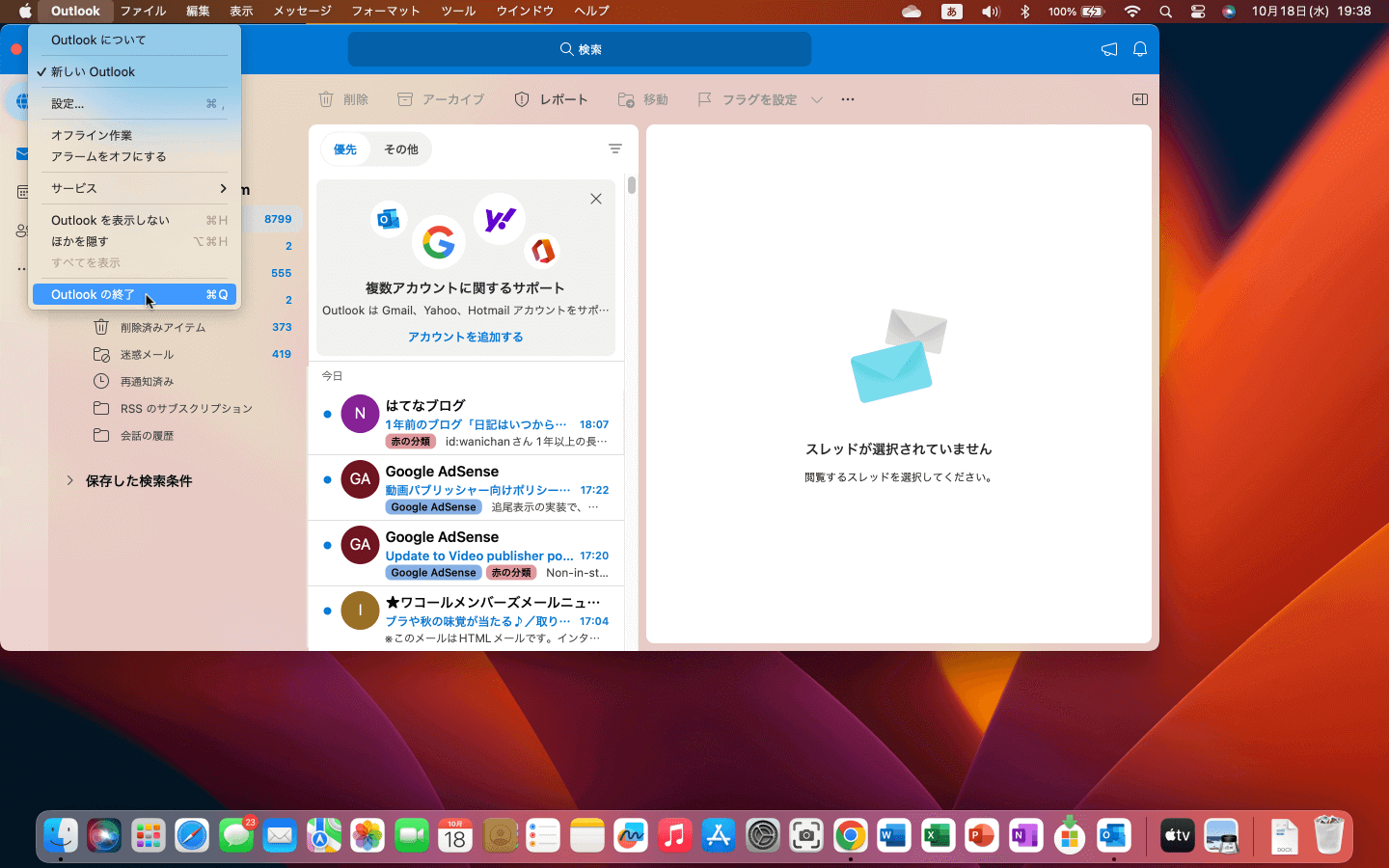Click the reading pane collapse icon
The width and height of the screenshot is (1389, 868).
(1140, 99)
